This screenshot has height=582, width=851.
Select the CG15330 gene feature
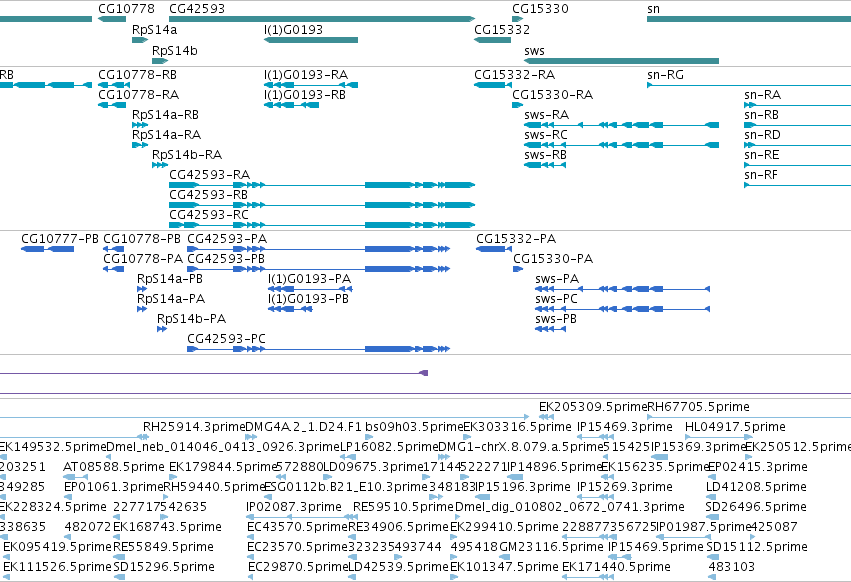click(x=517, y=19)
